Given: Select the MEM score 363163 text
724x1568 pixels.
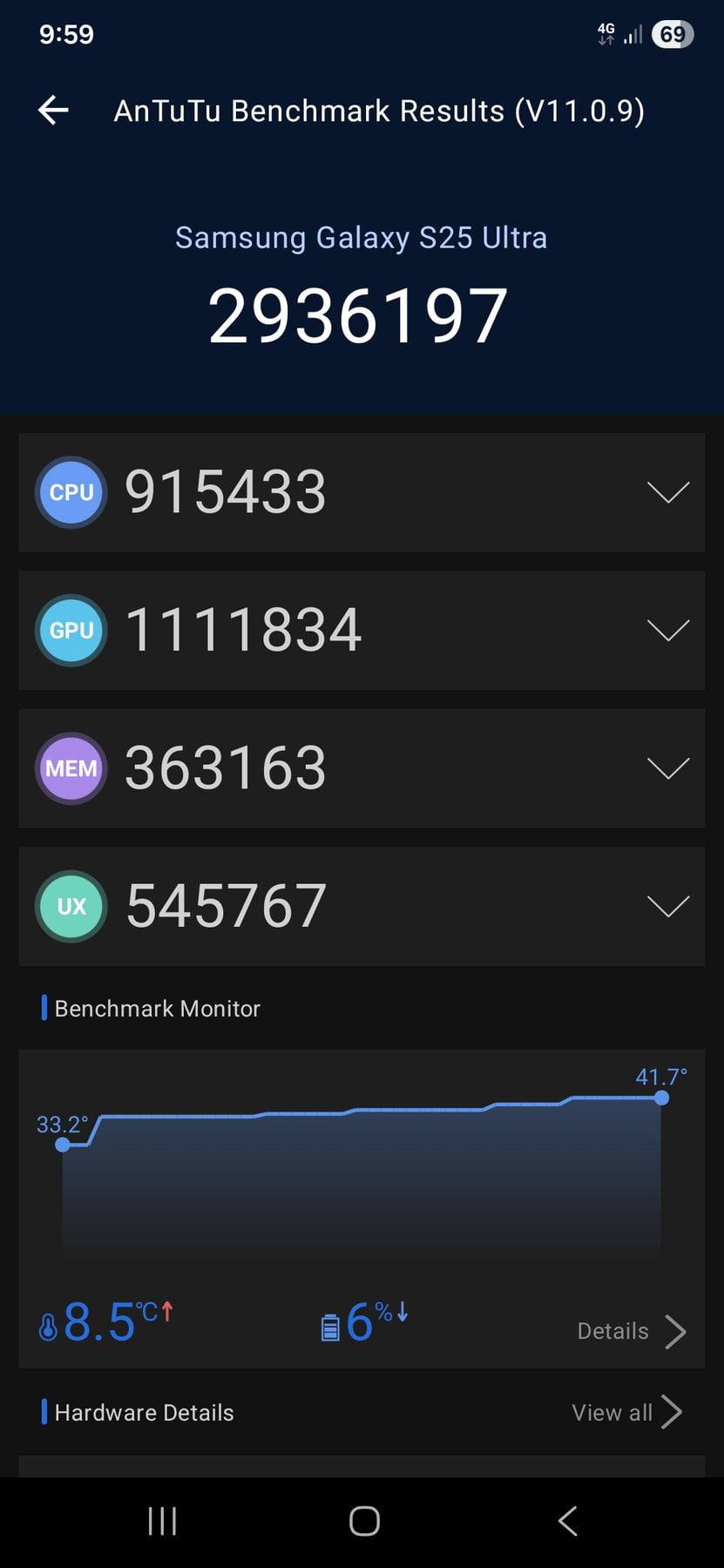Looking at the screenshot, I should pyautogui.click(x=226, y=768).
